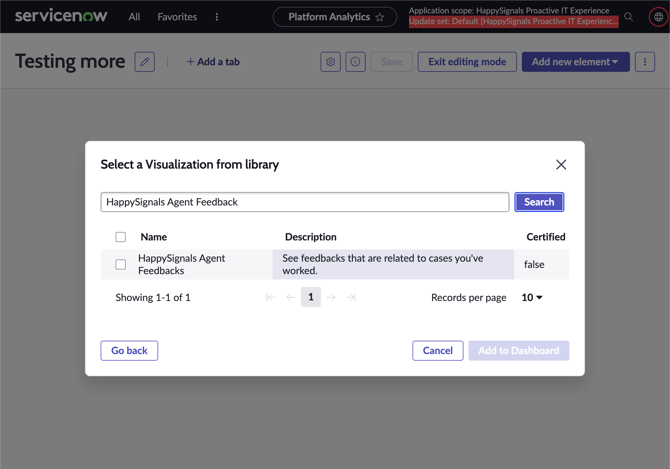
Task: Open dashboard overflow menu dots
Action: tap(644, 62)
